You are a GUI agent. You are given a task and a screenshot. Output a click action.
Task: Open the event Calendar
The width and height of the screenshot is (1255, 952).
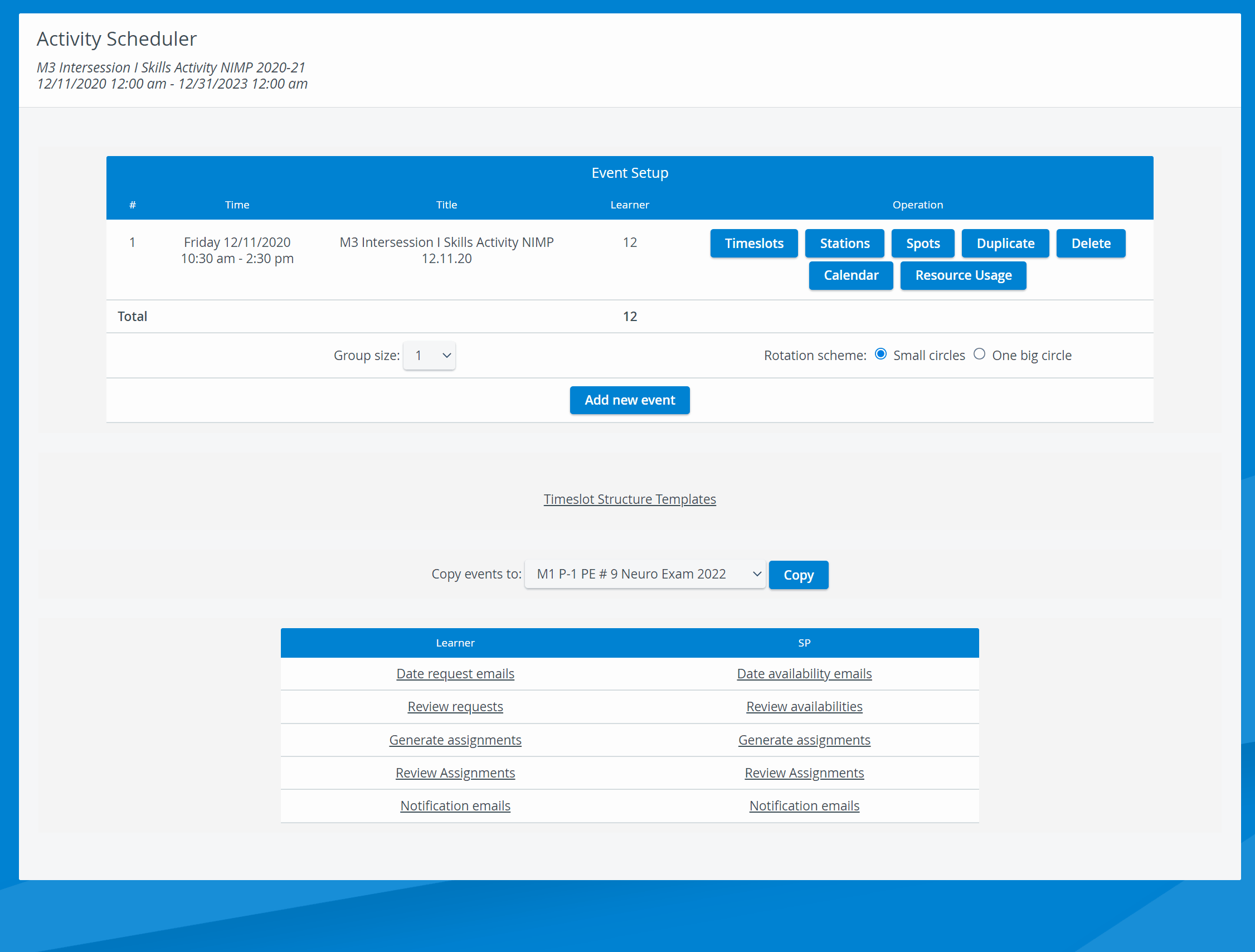pos(850,275)
